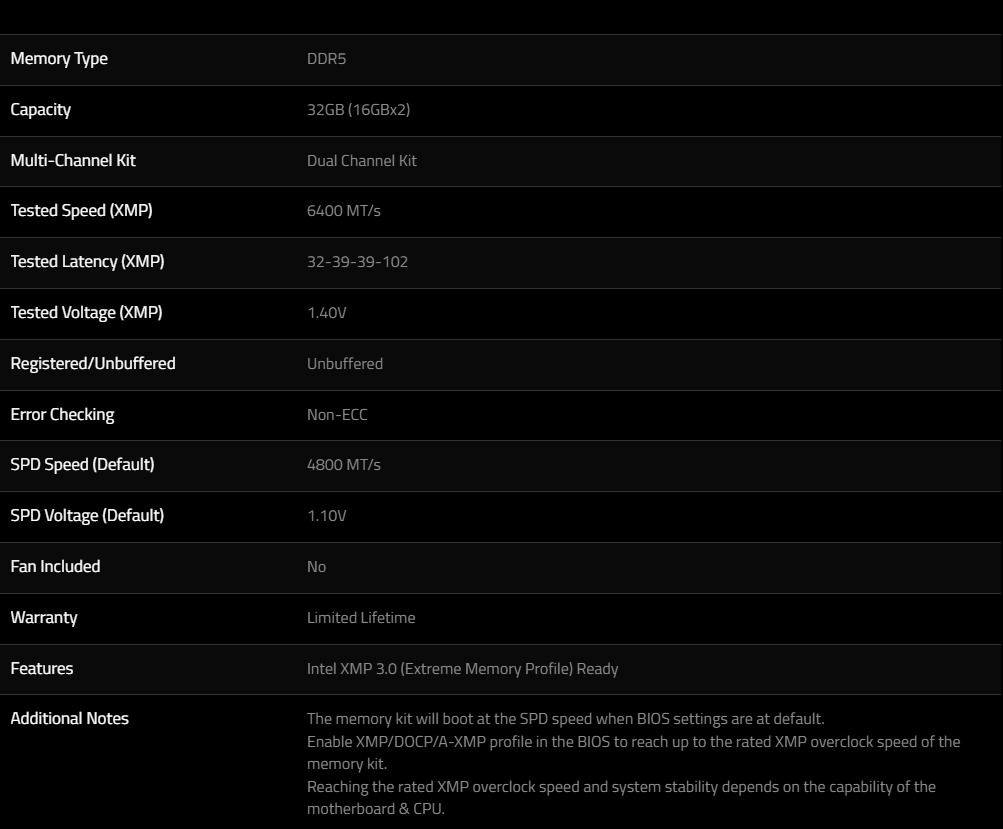This screenshot has width=1003, height=829.
Task: Click the Non-ECC error checking value
Action: tap(337, 414)
